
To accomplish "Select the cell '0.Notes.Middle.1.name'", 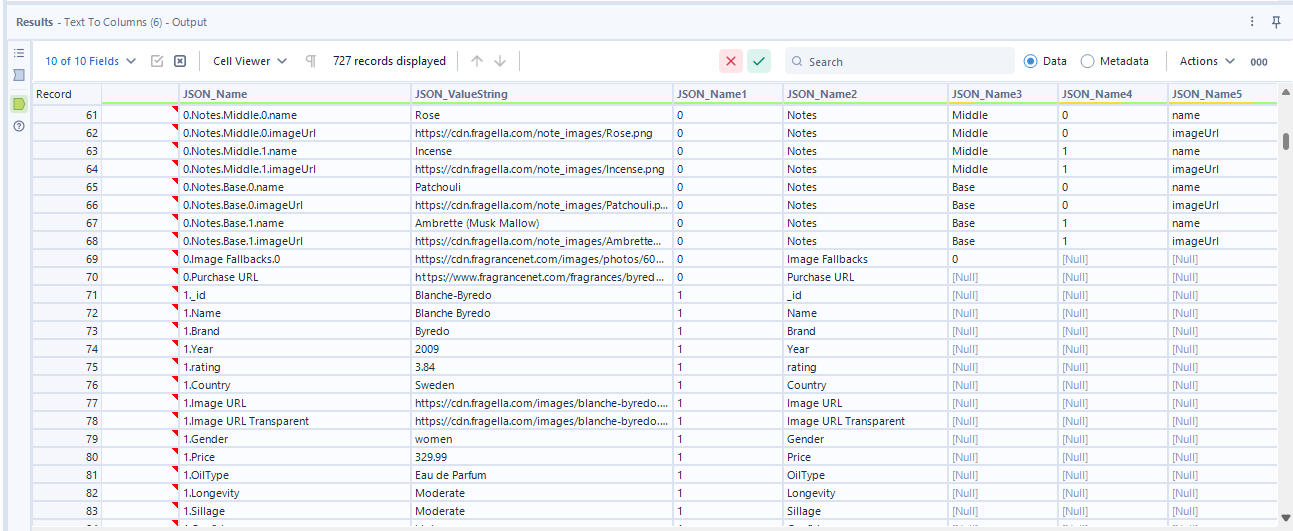I will point(295,151).
